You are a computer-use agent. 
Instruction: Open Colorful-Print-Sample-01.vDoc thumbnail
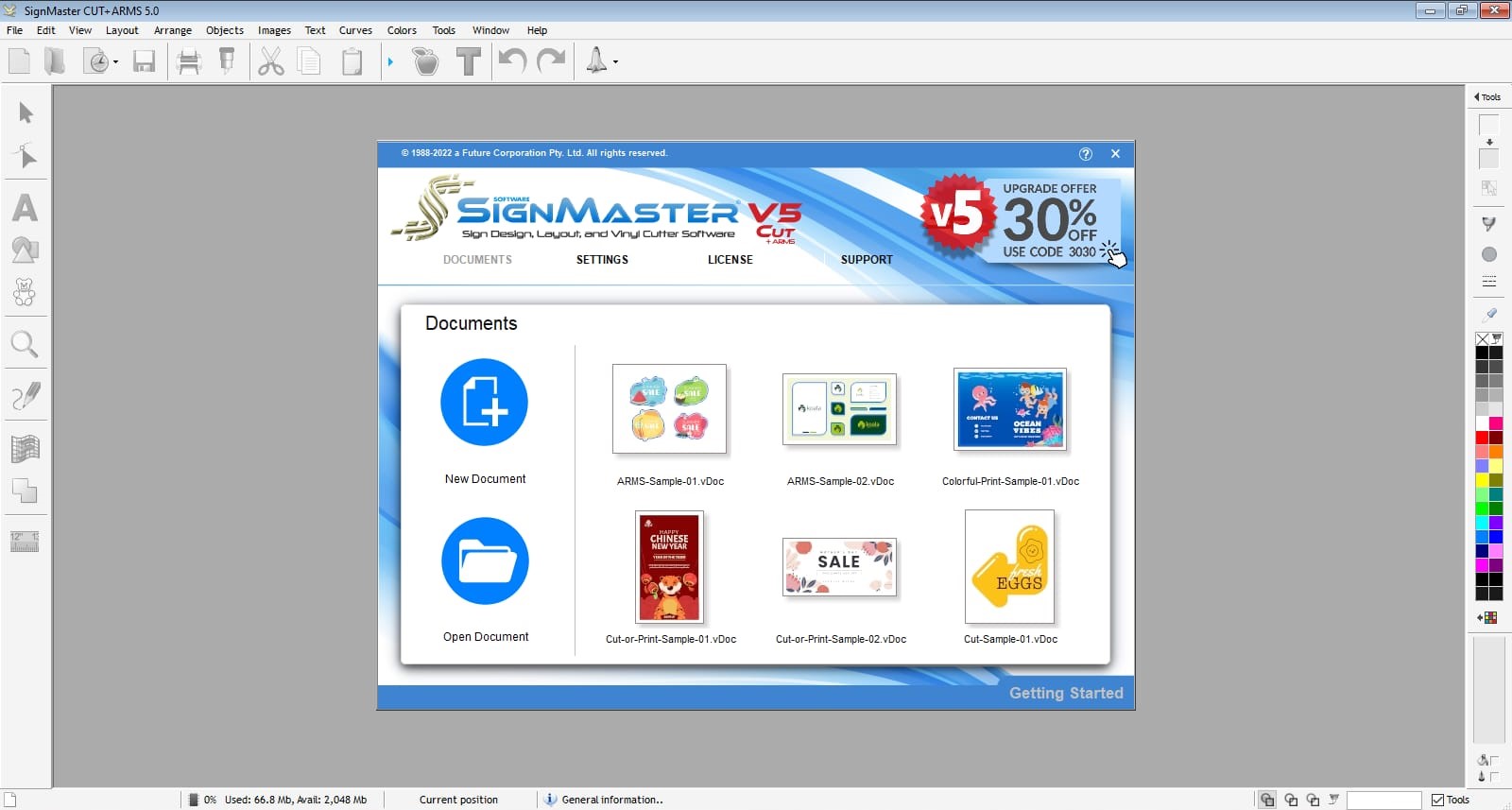(x=1010, y=408)
